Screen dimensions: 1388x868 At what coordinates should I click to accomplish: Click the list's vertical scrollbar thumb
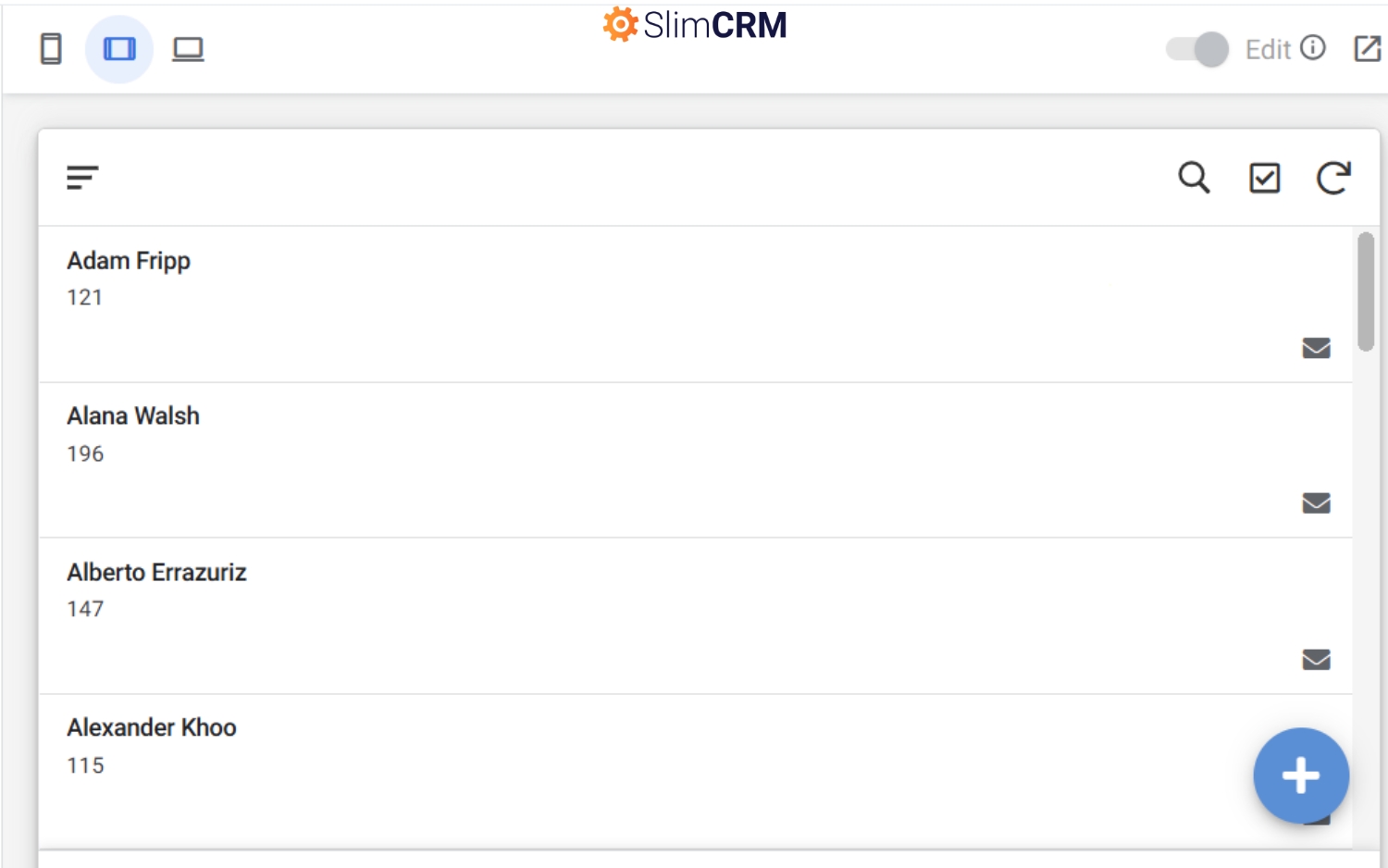(1366, 292)
